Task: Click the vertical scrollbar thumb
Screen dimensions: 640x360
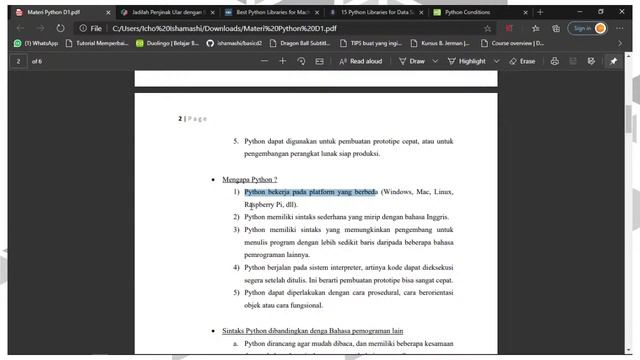Action: [629, 118]
